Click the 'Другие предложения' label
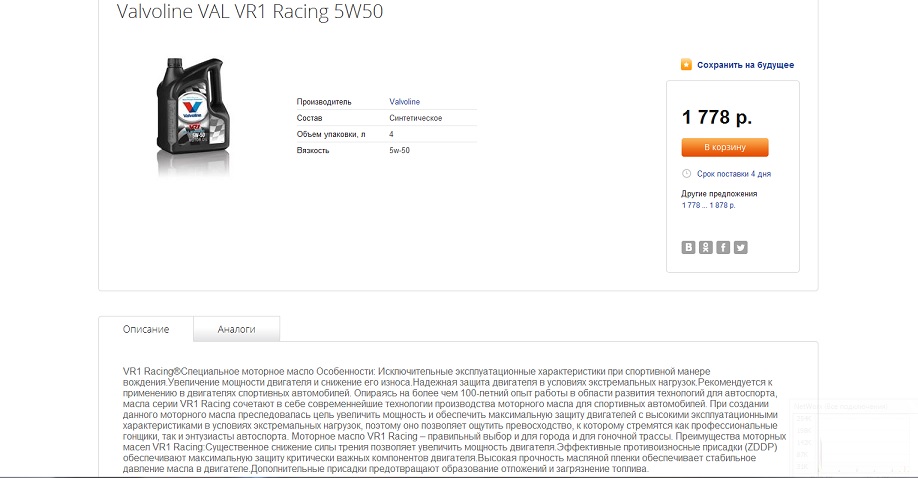Image resolution: width=918 pixels, height=478 pixels. coord(719,193)
